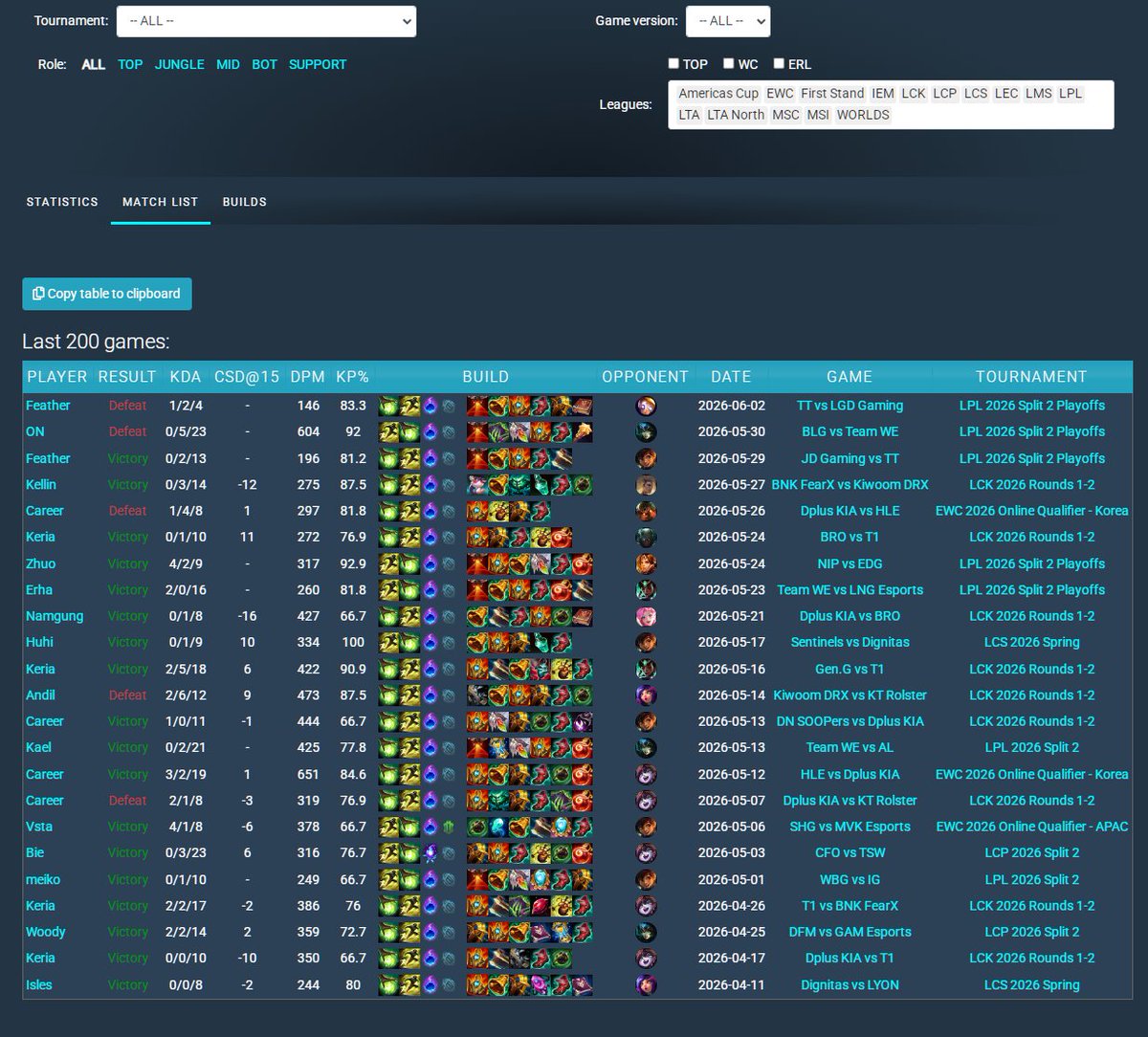
Task: Open the EWC 2026 Online Qualifier - APAC link
Action: 1031,827
